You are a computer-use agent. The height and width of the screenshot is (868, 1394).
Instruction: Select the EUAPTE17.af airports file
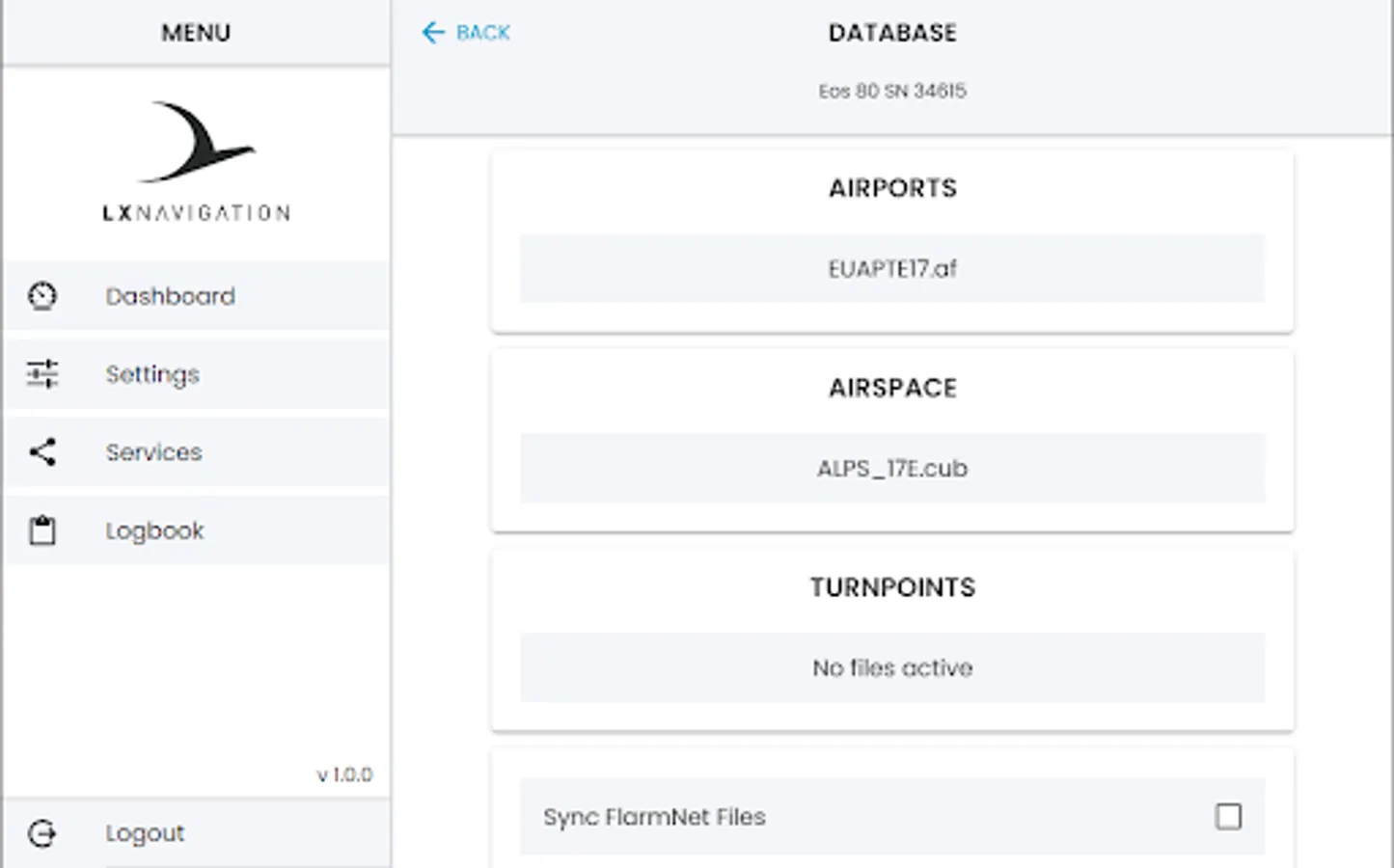click(892, 269)
